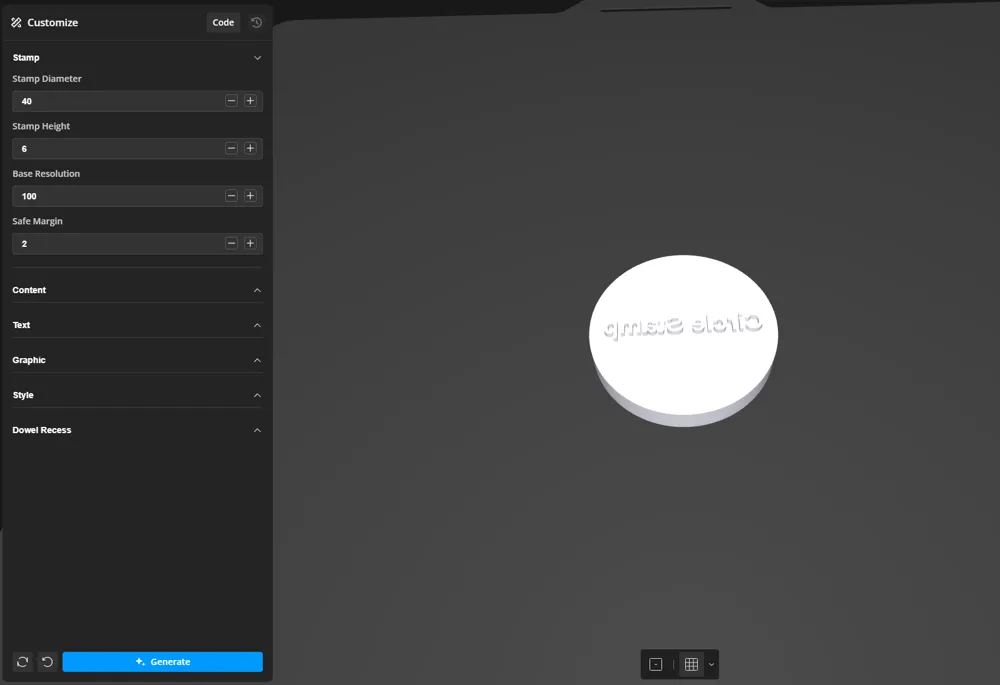This screenshot has height=685, width=1000.
Task: Increase Safe Margin with plus button
Action: point(250,243)
